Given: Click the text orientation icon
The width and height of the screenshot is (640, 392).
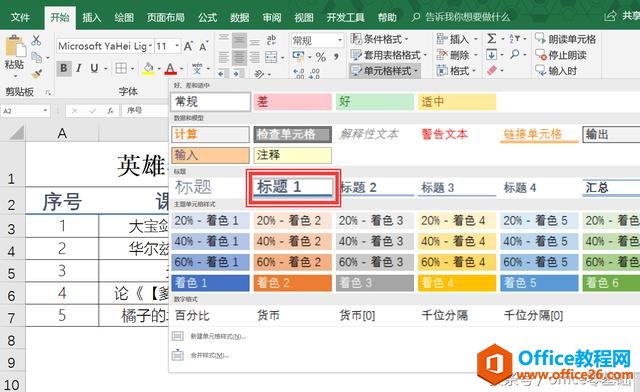Looking at the screenshot, I should pos(260,74).
